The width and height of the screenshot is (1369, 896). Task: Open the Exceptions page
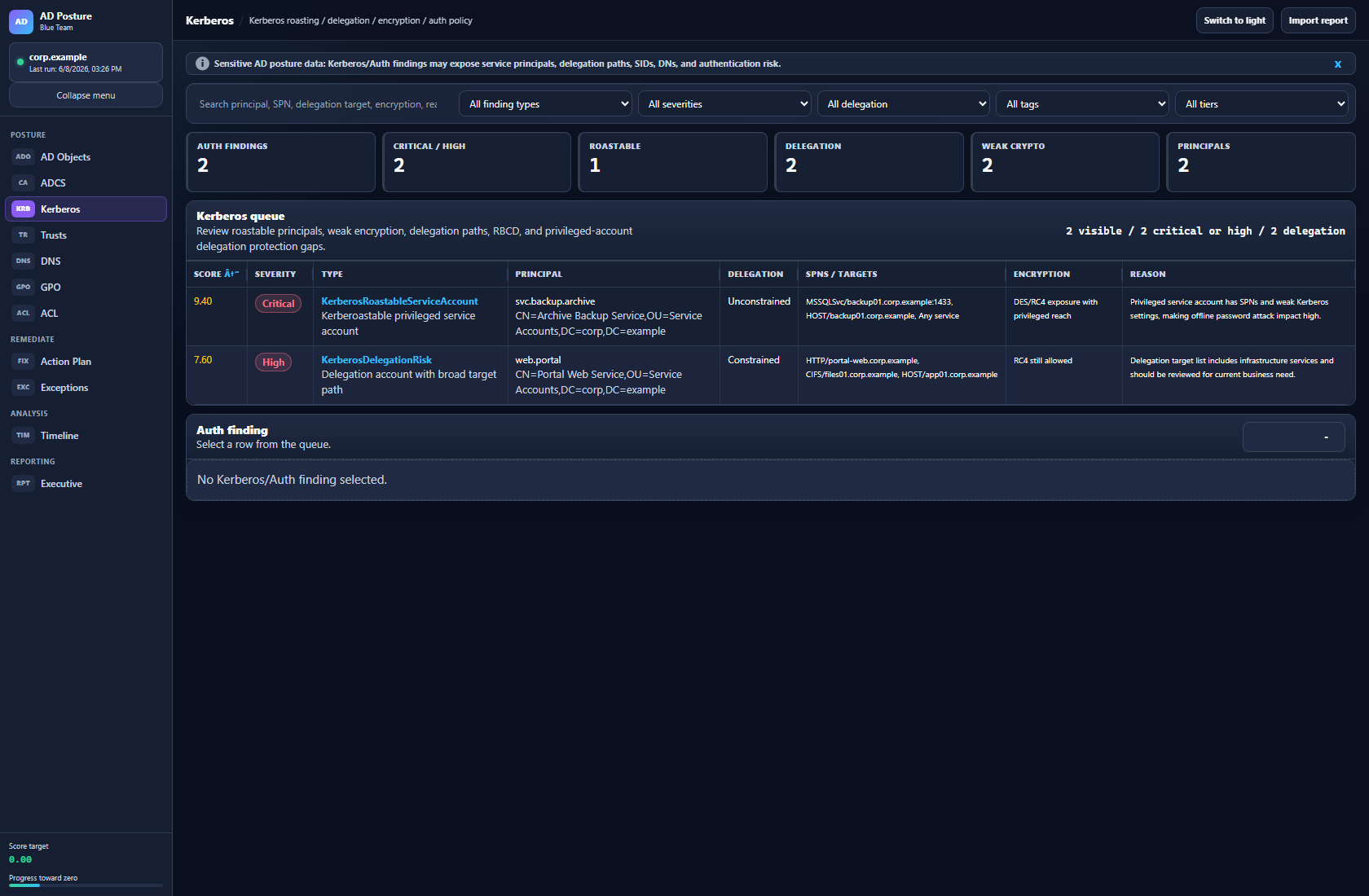[x=86, y=388]
